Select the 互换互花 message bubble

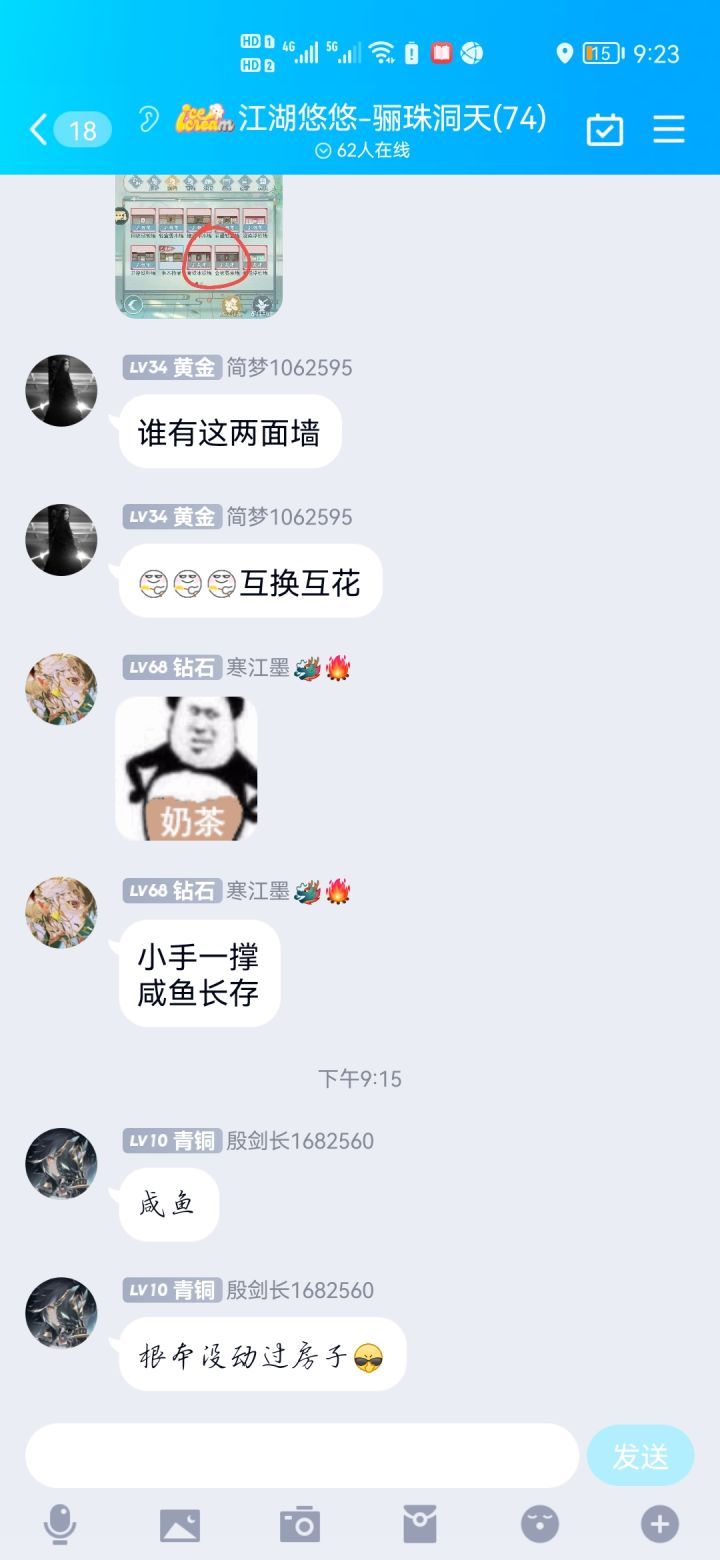[x=251, y=581]
